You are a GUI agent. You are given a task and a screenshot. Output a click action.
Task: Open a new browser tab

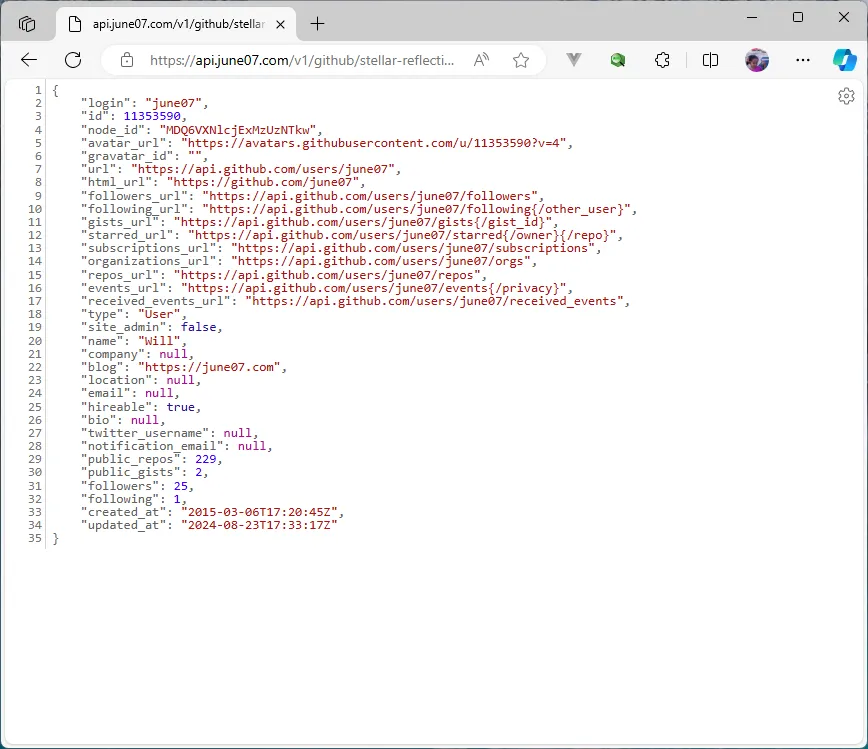(317, 24)
